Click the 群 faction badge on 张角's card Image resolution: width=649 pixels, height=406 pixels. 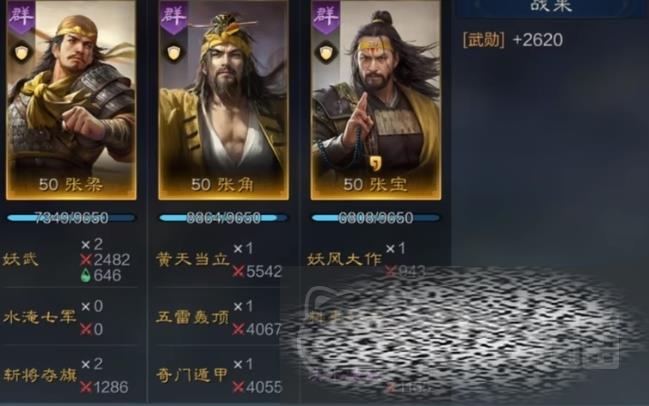[174, 16]
